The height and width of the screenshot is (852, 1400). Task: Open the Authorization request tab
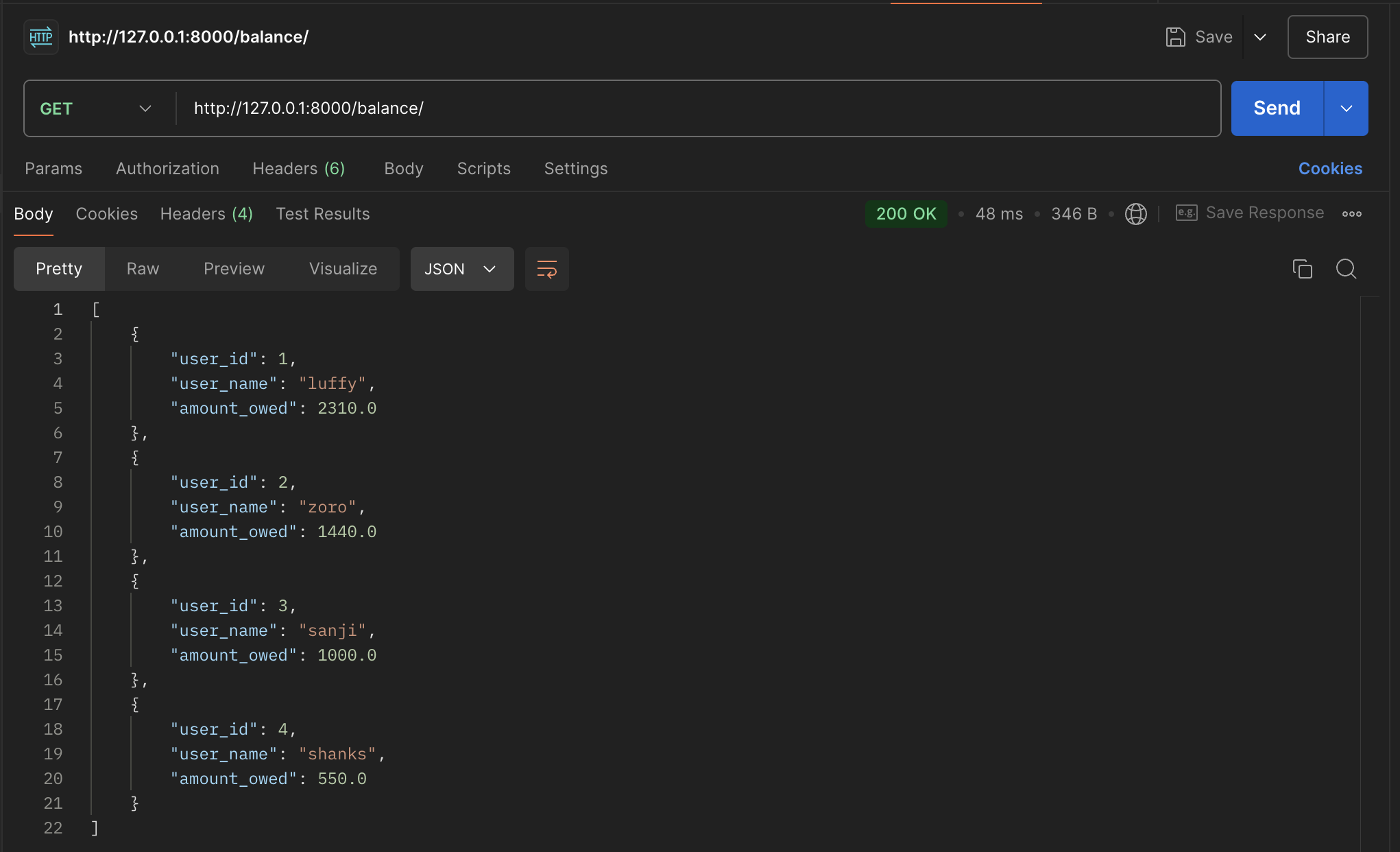[167, 169]
